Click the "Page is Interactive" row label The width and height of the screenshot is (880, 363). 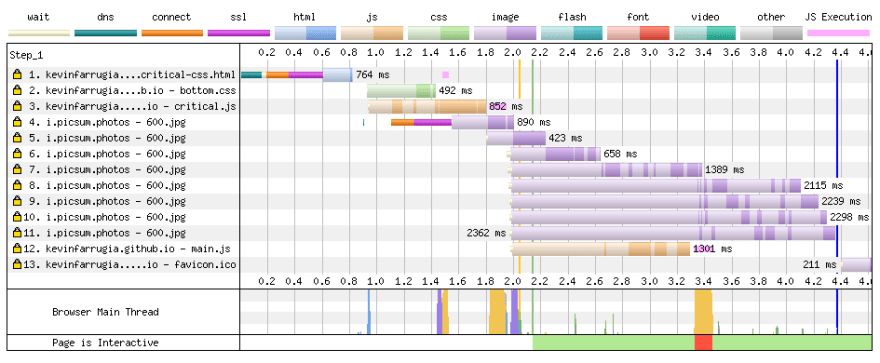[106, 343]
